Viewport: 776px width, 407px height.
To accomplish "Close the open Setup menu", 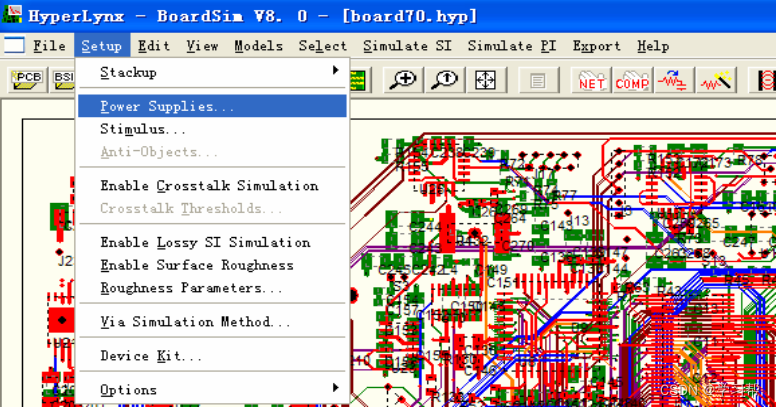I will (x=102, y=46).
